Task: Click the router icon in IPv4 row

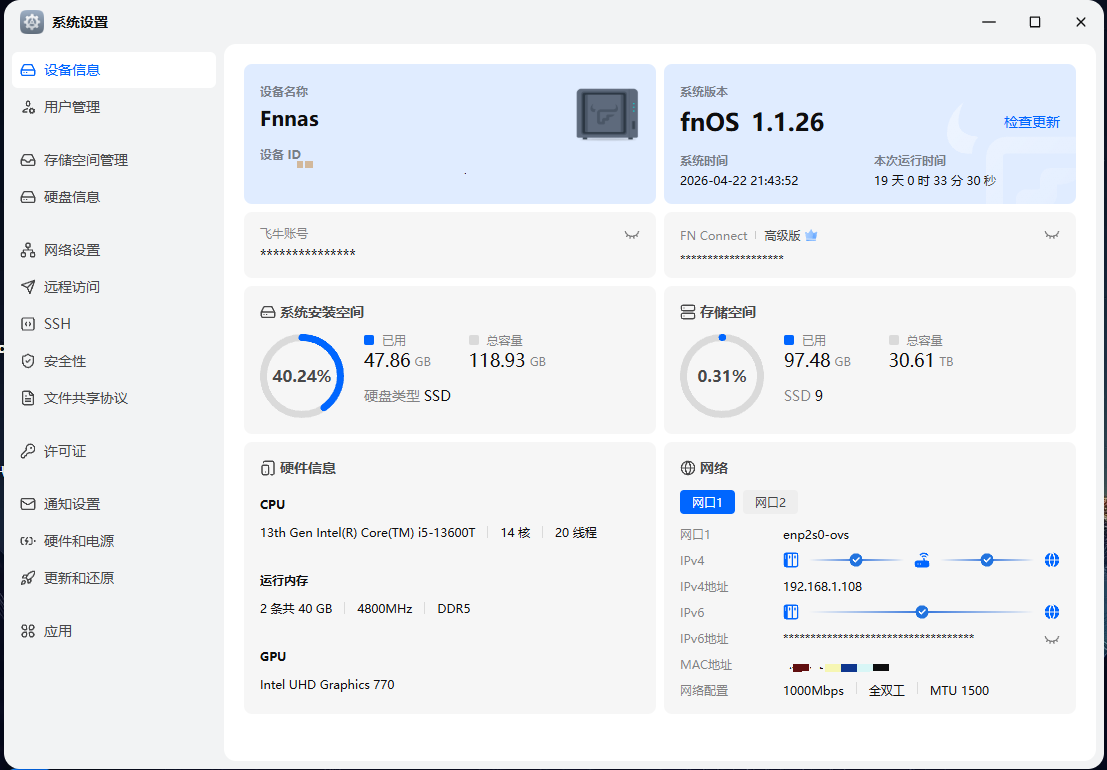Action: click(x=922, y=560)
